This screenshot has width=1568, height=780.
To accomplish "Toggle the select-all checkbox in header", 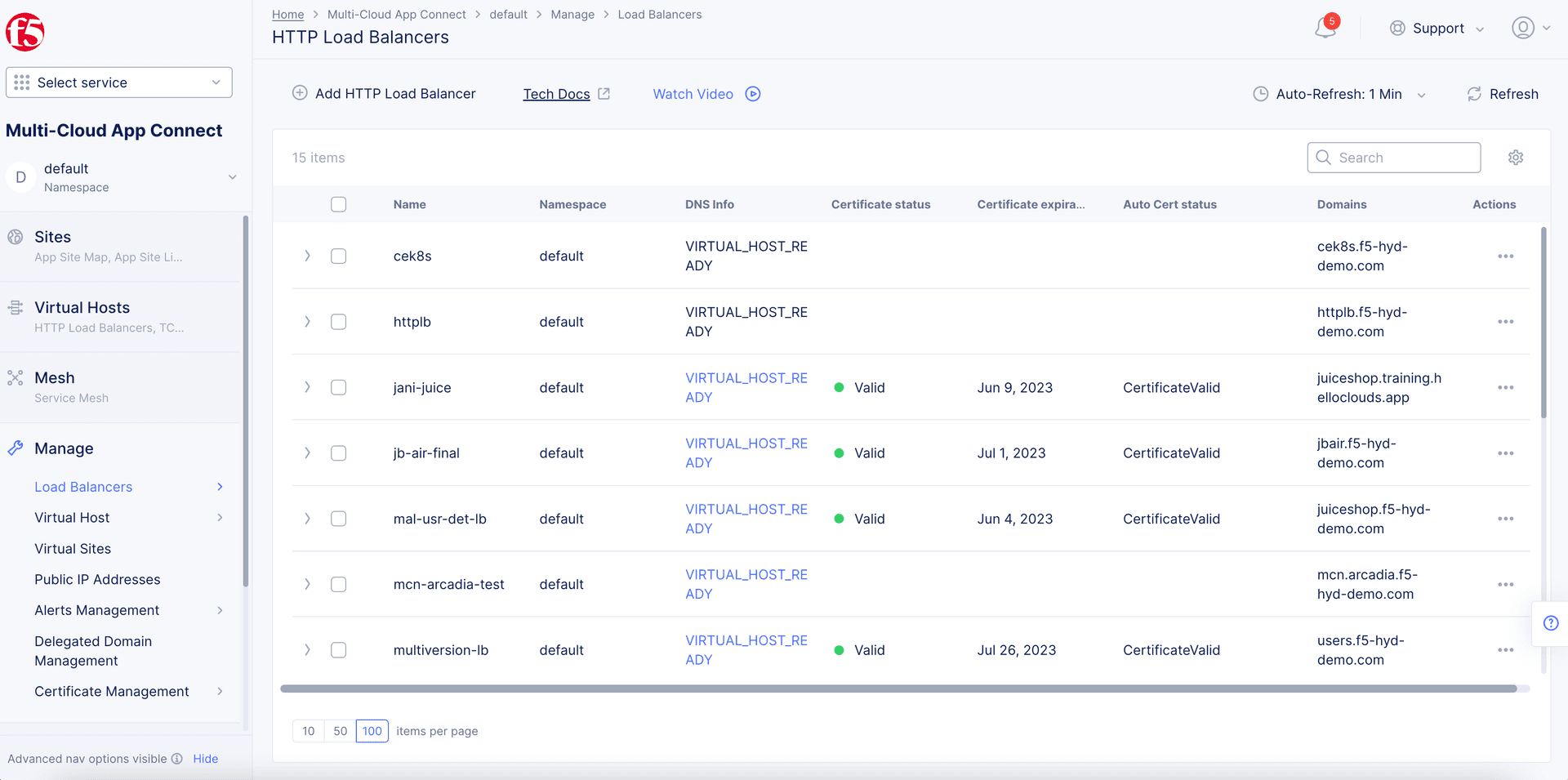I will [338, 204].
